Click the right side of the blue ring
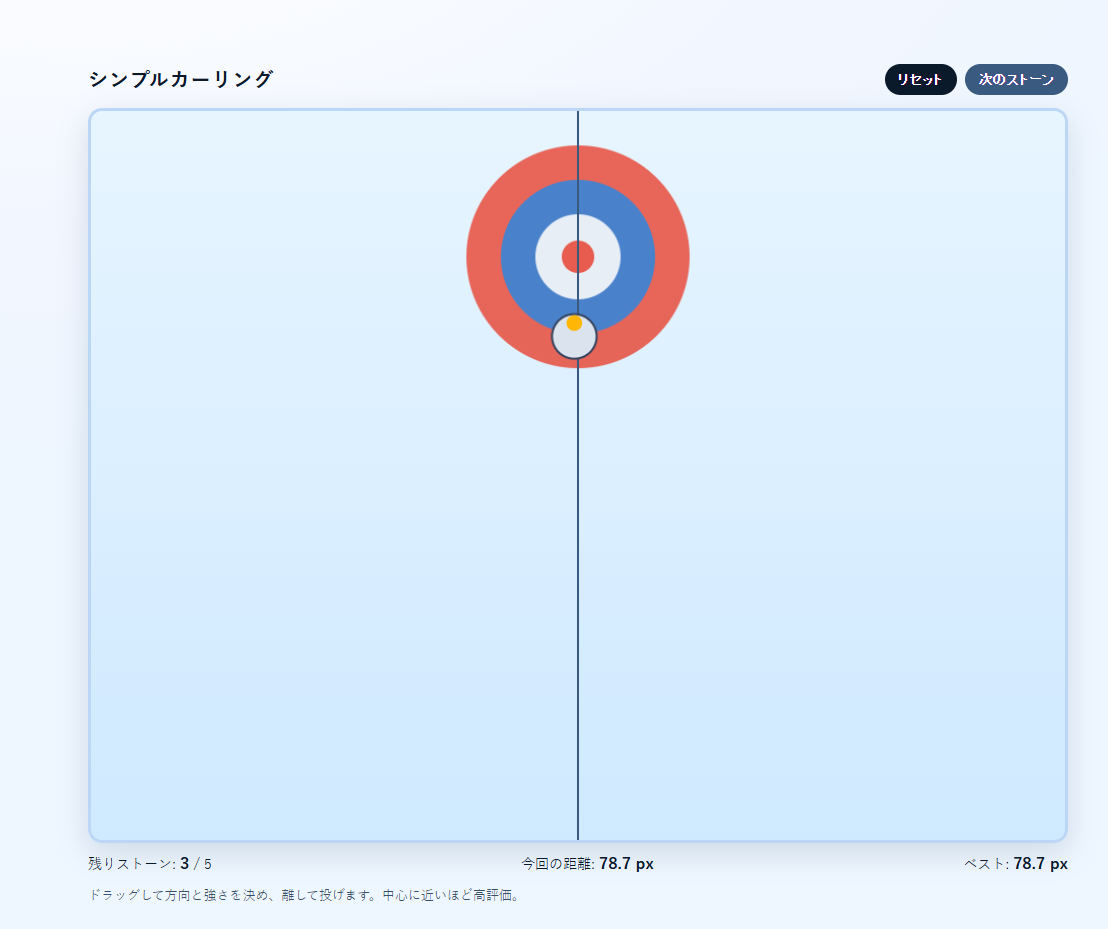This screenshot has width=1108, height=929. click(x=638, y=257)
